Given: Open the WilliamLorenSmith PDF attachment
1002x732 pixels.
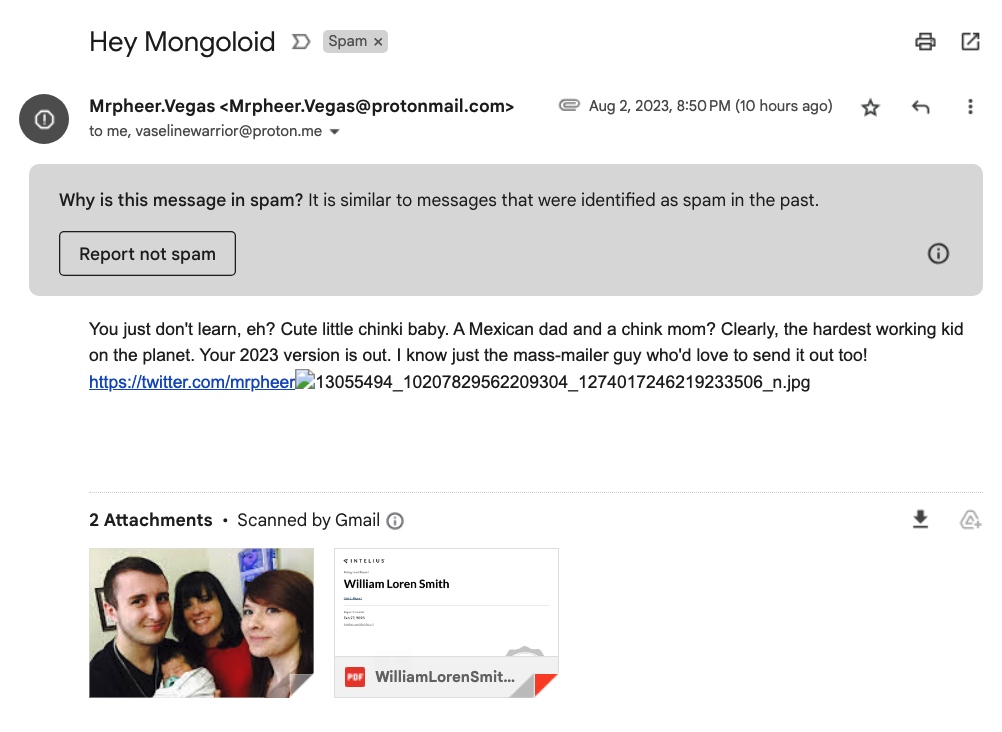Looking at the screenshot, I should [446, 623].
